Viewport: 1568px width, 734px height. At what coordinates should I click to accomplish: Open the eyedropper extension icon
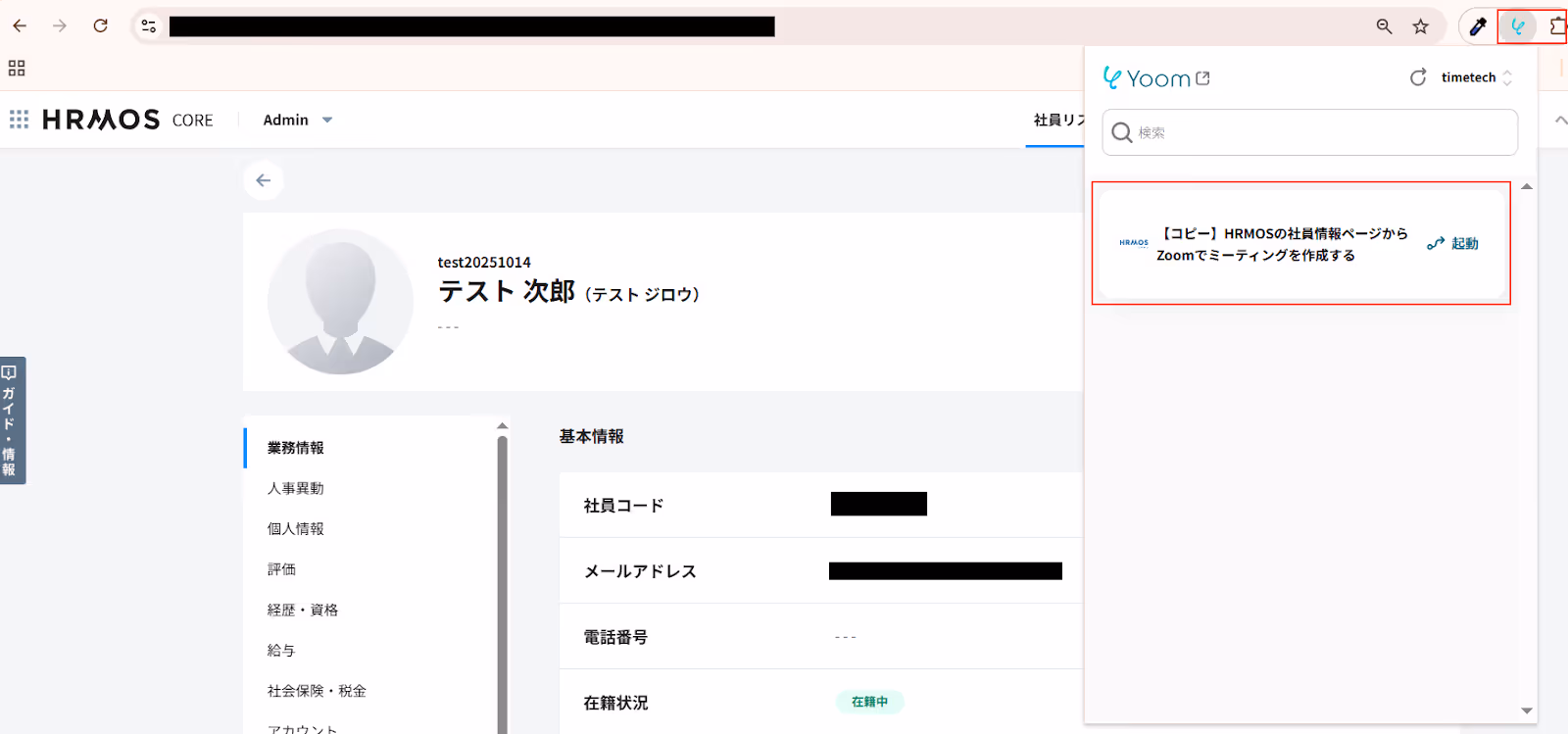(x=1478, y=26)
